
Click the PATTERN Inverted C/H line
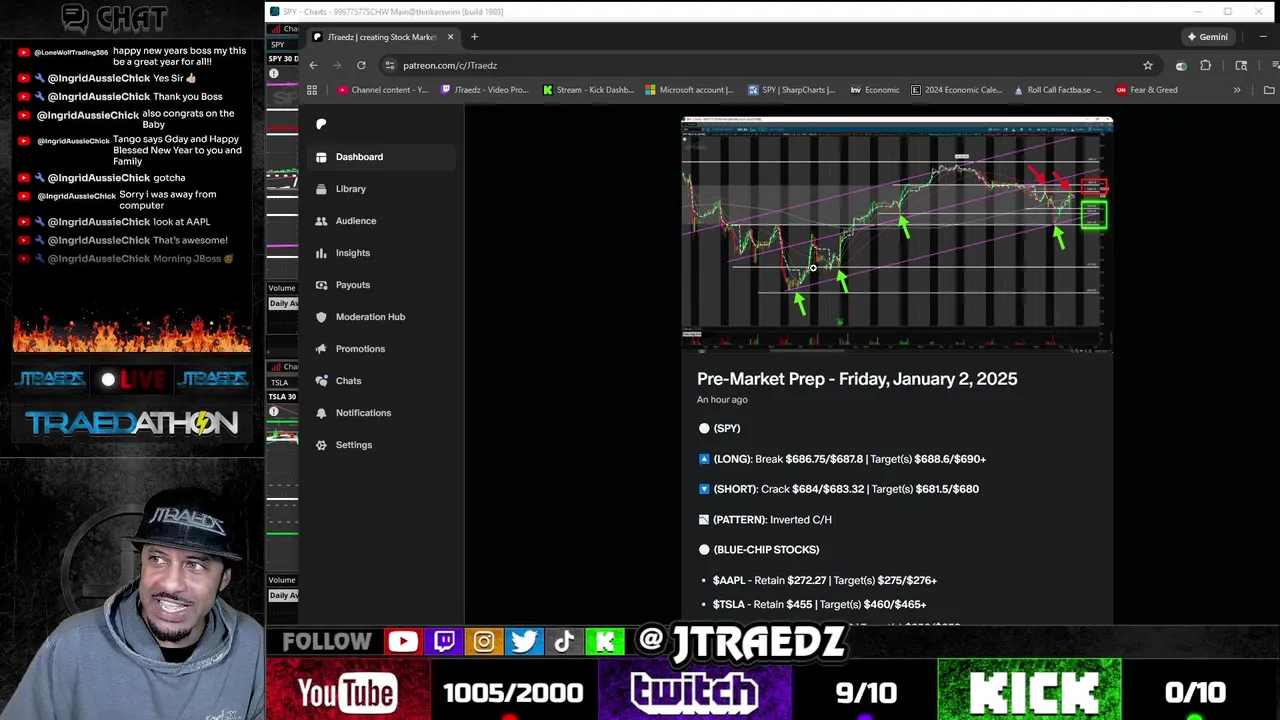pos(765,520)
